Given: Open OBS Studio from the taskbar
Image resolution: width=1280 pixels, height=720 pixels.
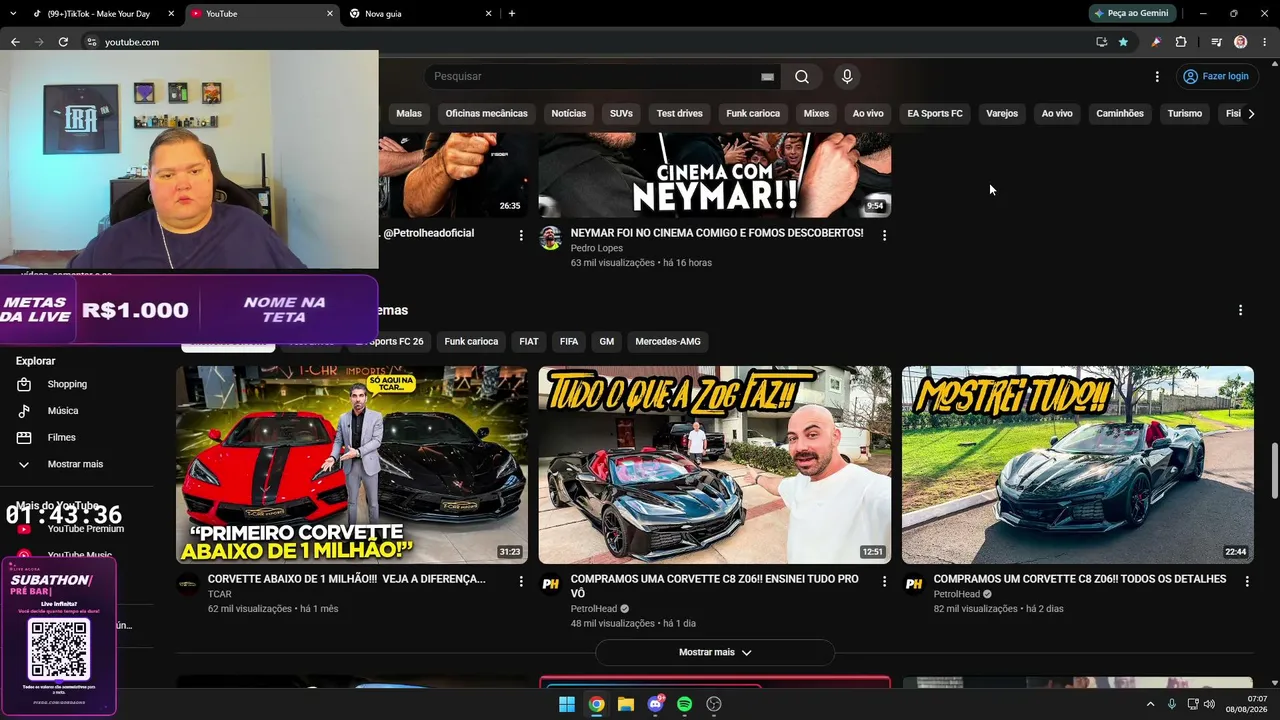Looking at the screenshot, I should pyautogui.click(x=714, y=704).
